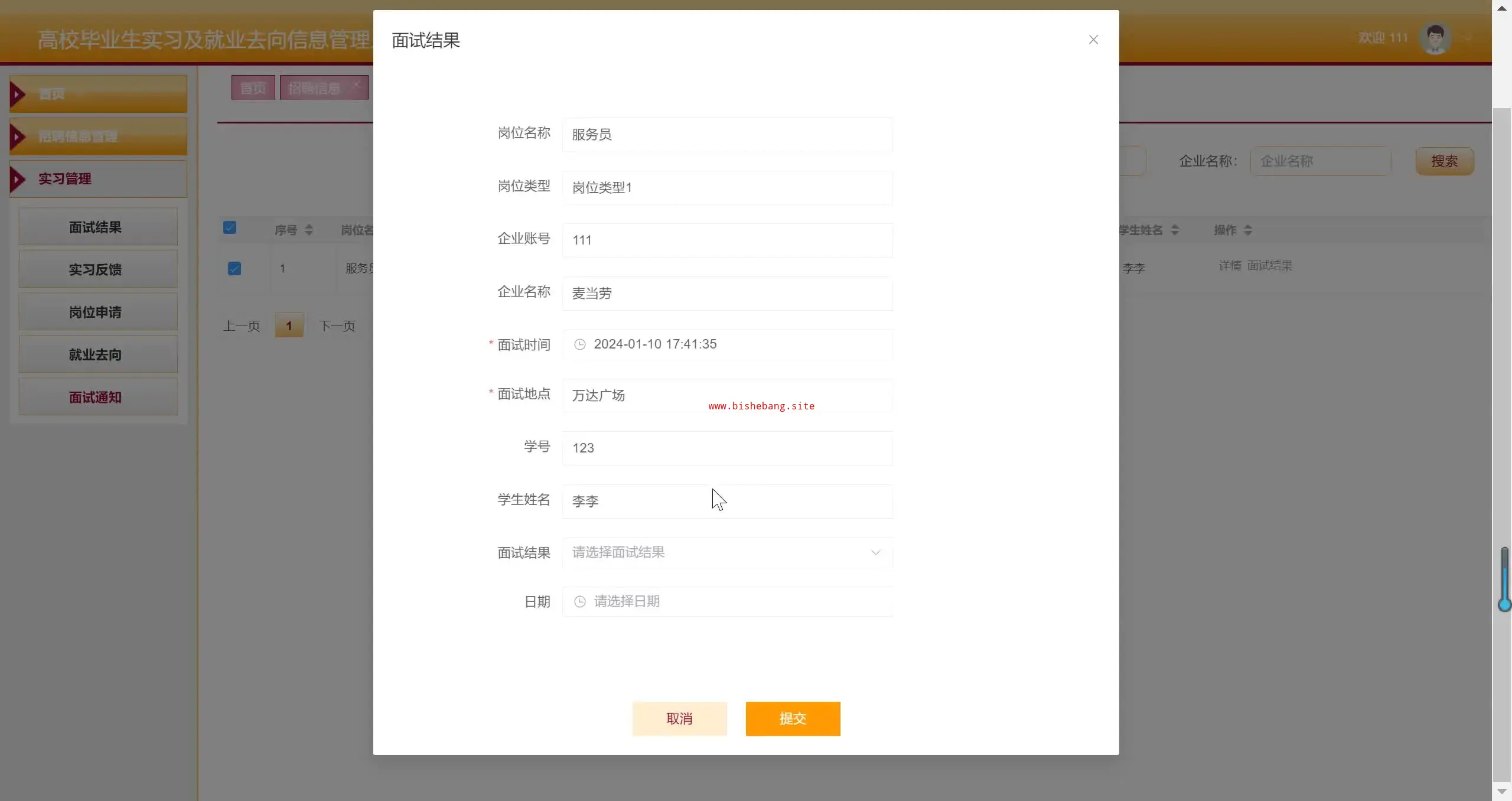Expand dropdown arrow next to user avatar
Image resolution: width=1512 pixels, height=801 pixels.
coord(1468,39)
